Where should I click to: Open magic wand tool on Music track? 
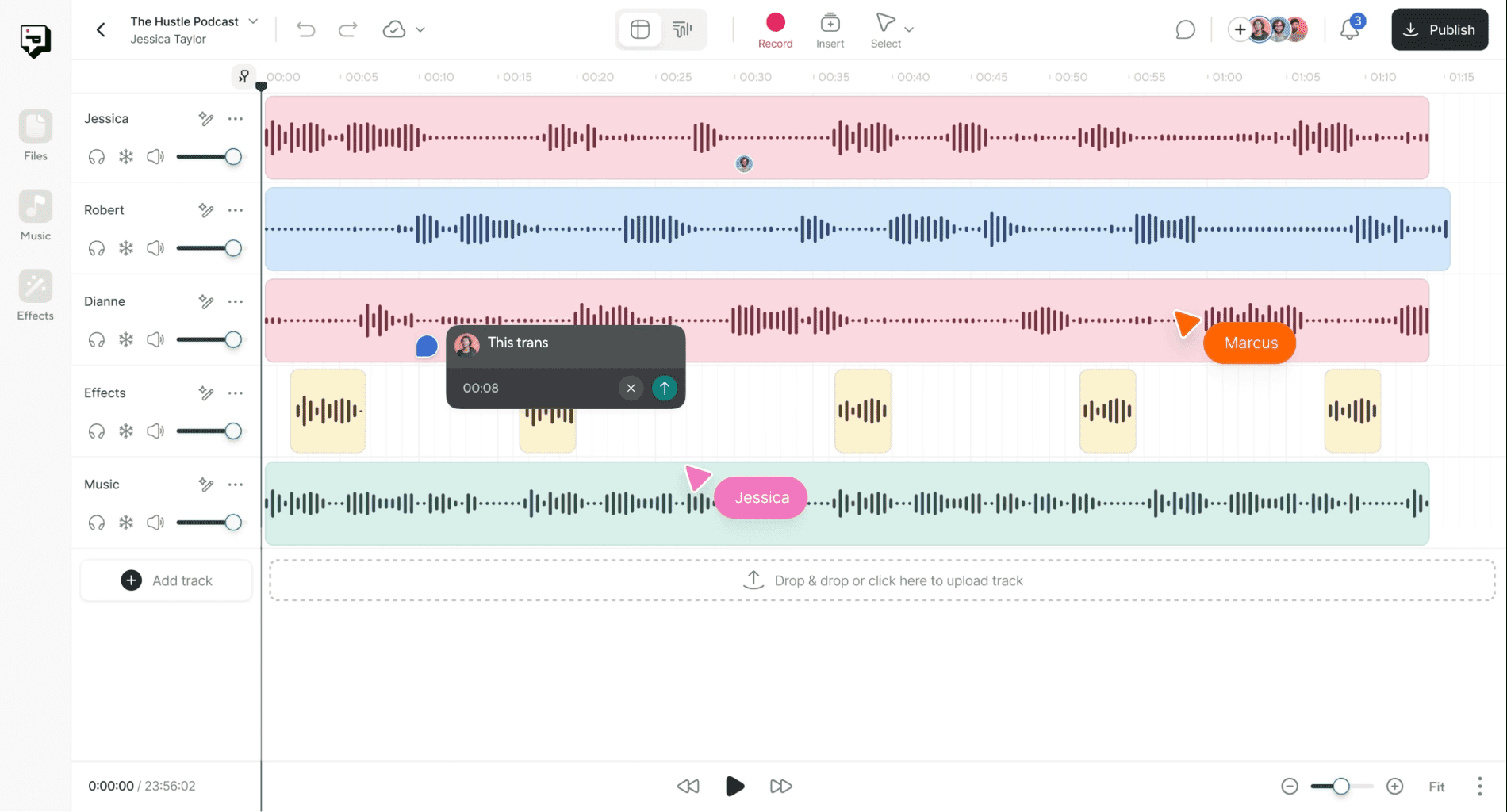(x=206, y=485)
